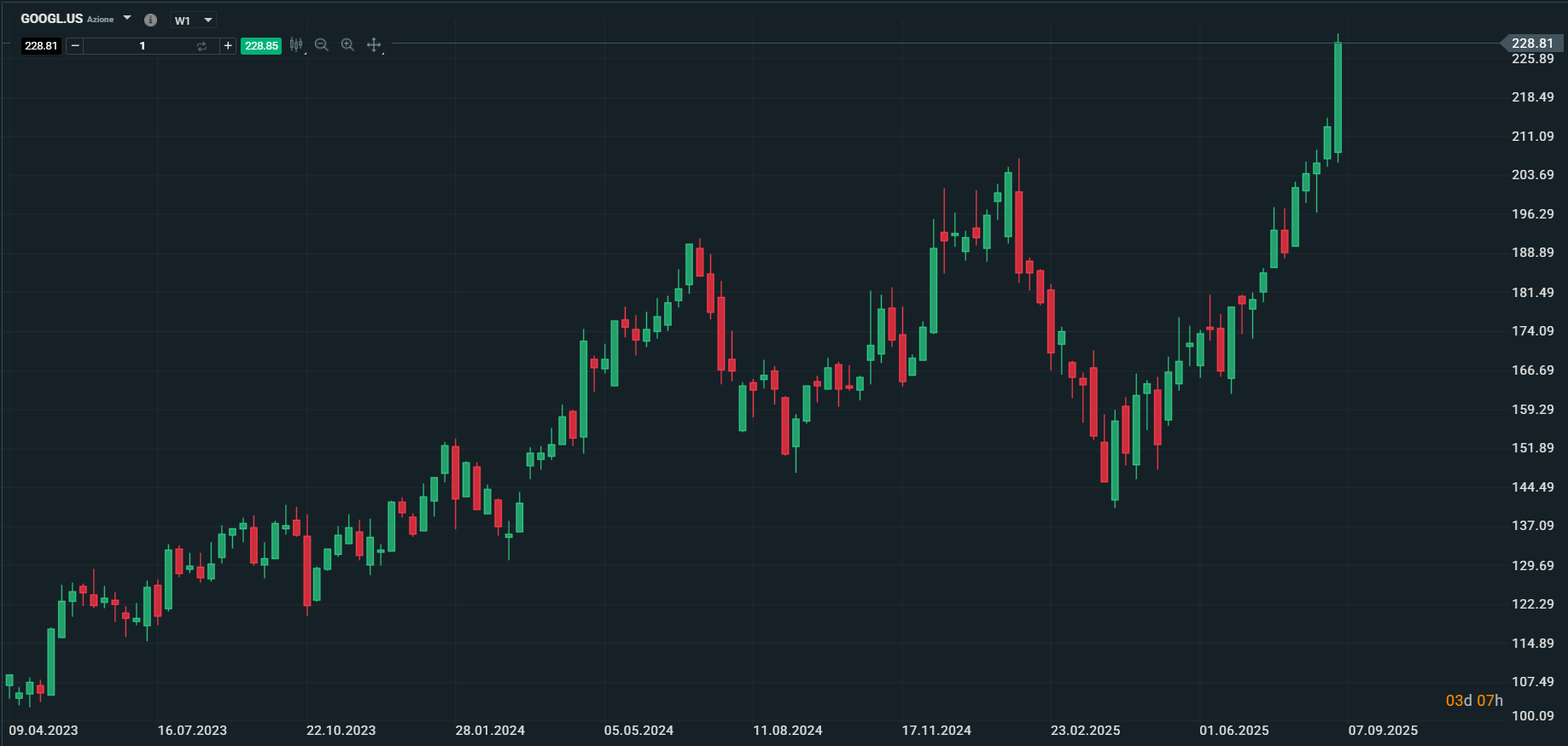The width and height of the screenshot is (1568, 746).
Task: Toggle the volume unit swap icon
Action: [x=201, y=46]
